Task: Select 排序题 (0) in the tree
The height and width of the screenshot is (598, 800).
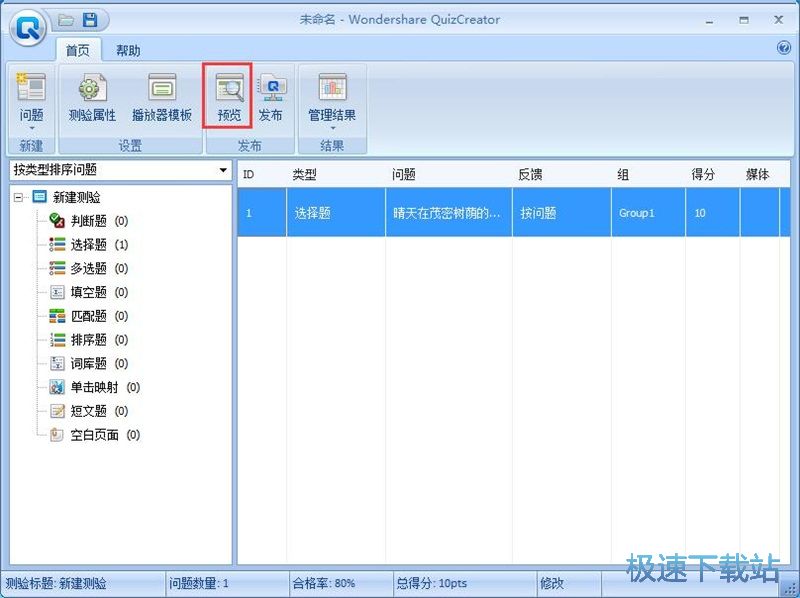Action: pyautogui.click(x=88, y=340)
